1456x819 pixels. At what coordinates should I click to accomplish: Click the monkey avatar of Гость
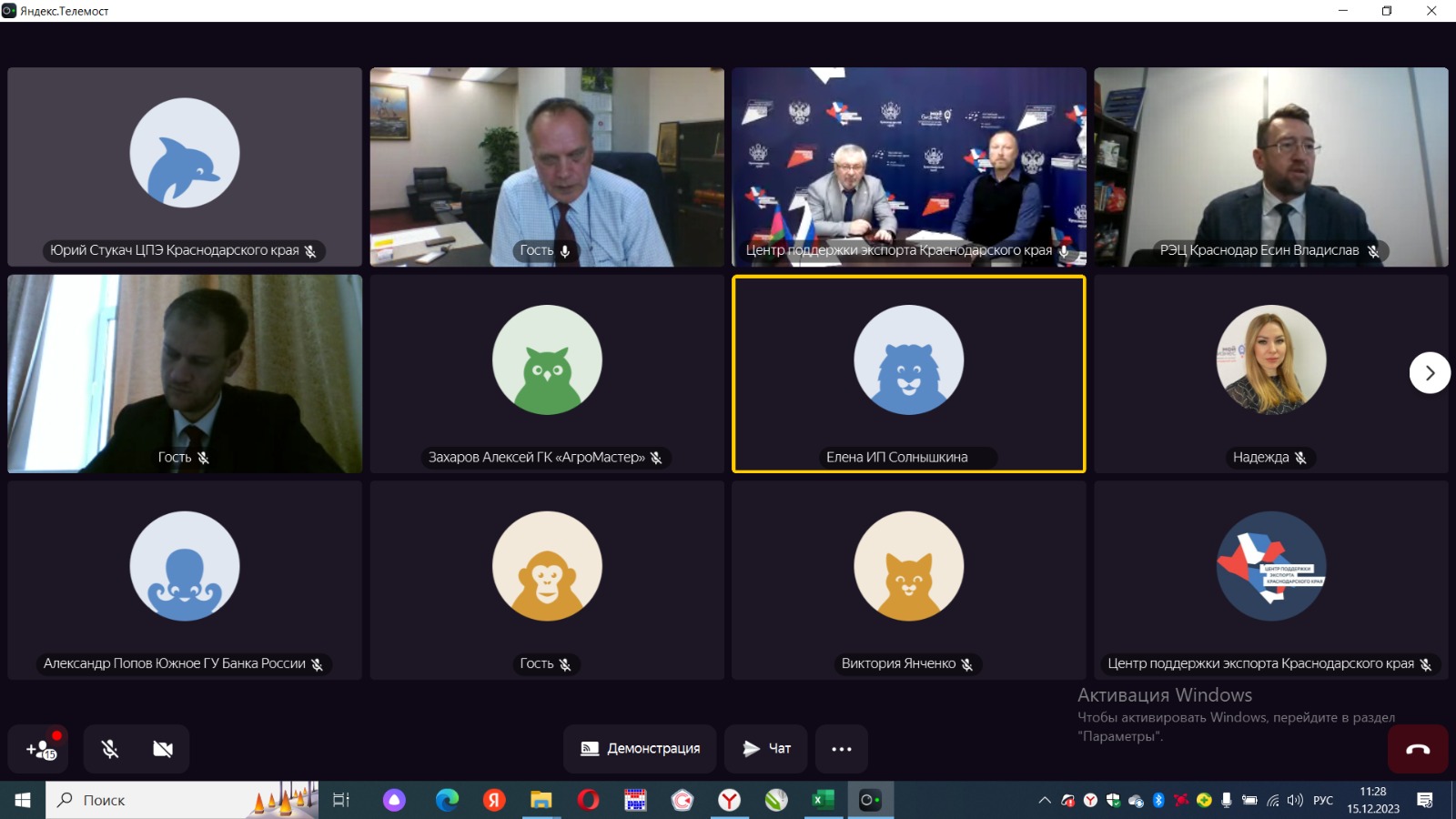[x=547, y=566]
